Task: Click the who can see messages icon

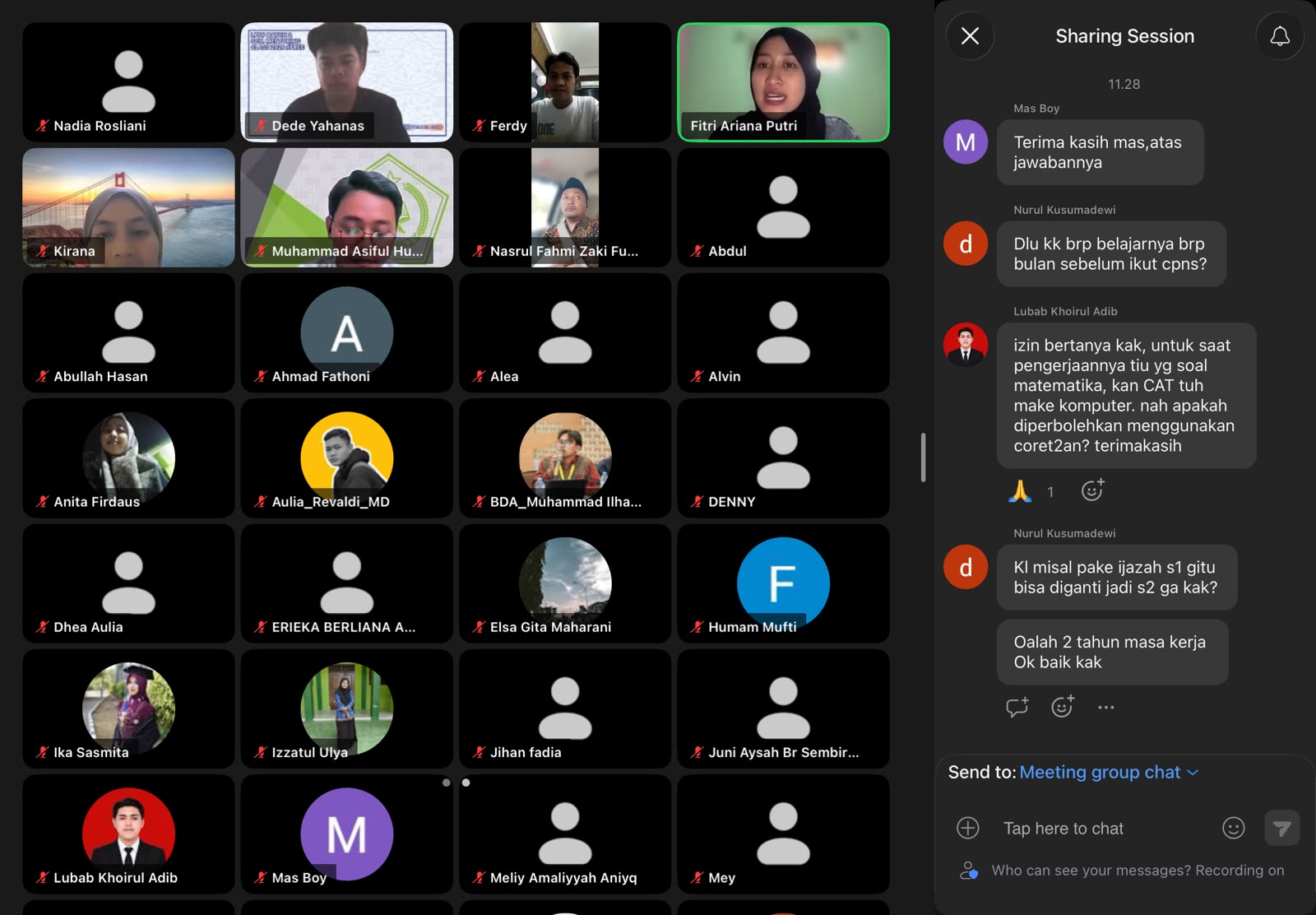Action: pos(969,871)
